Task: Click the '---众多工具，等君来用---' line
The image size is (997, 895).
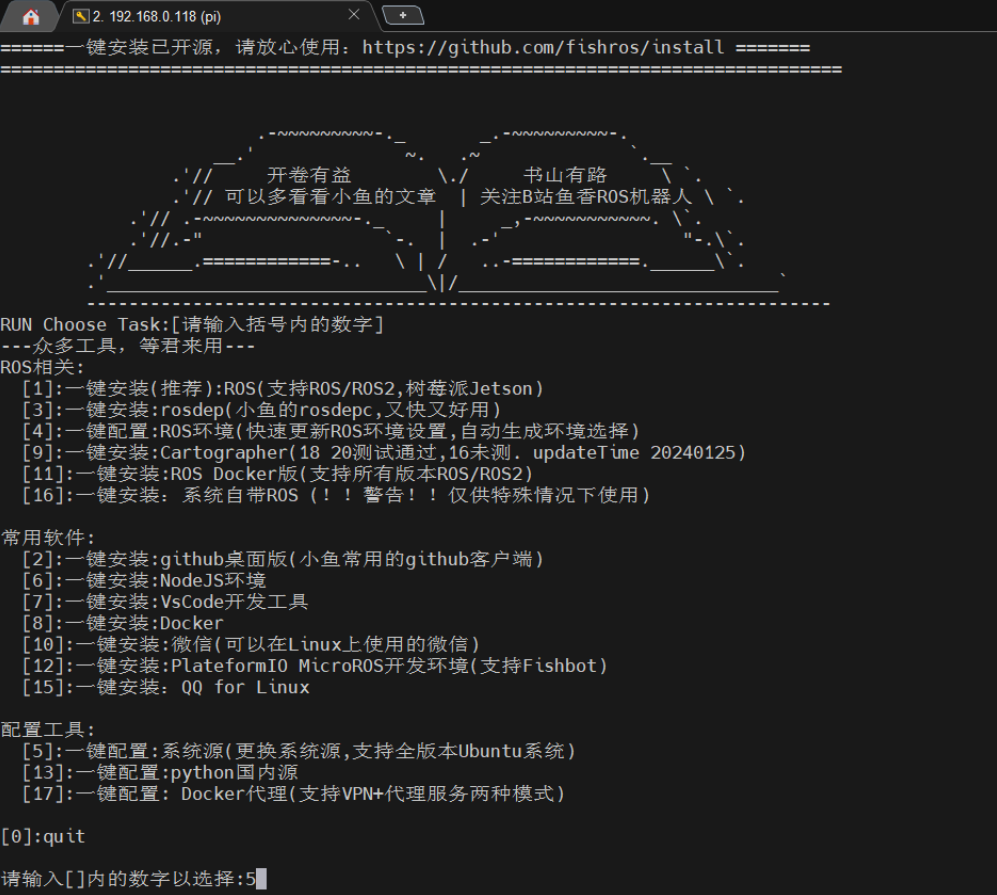Action: point(128,346)
